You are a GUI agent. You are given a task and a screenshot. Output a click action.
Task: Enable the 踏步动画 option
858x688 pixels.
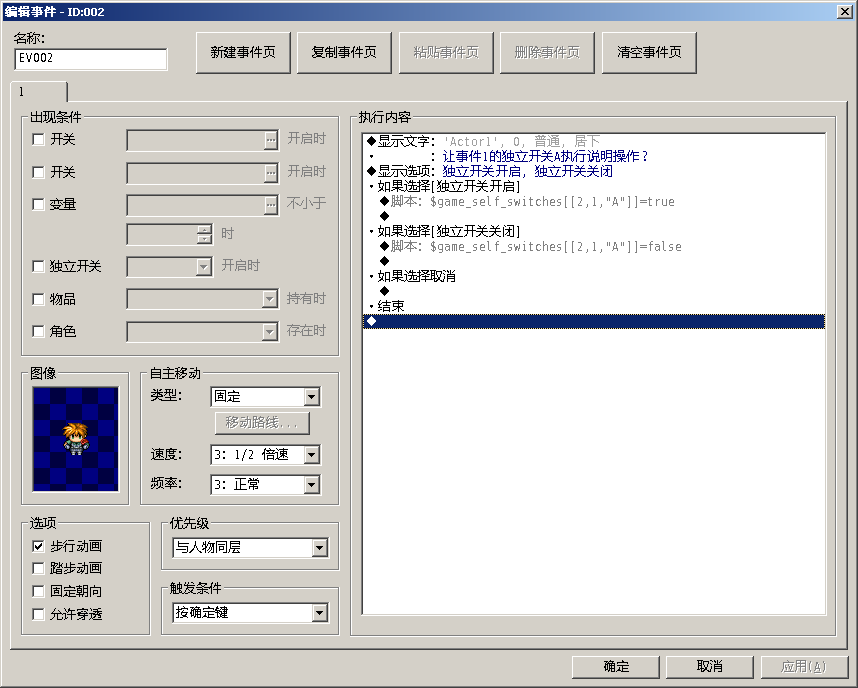[38, 569]
